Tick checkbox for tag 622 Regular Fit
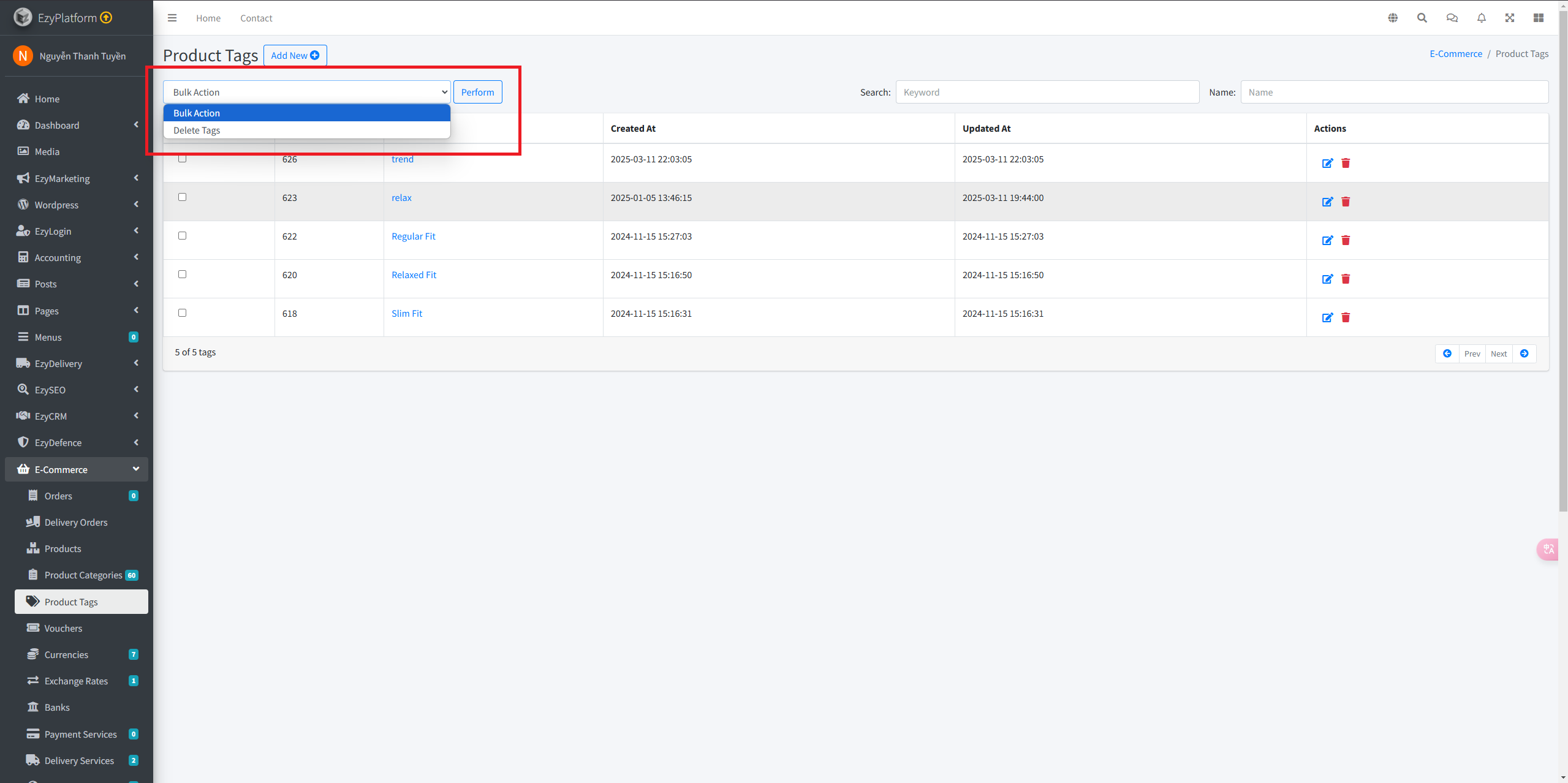This screenshot has height=783, width=1568. pyautogui.click(x=182, y=236)
